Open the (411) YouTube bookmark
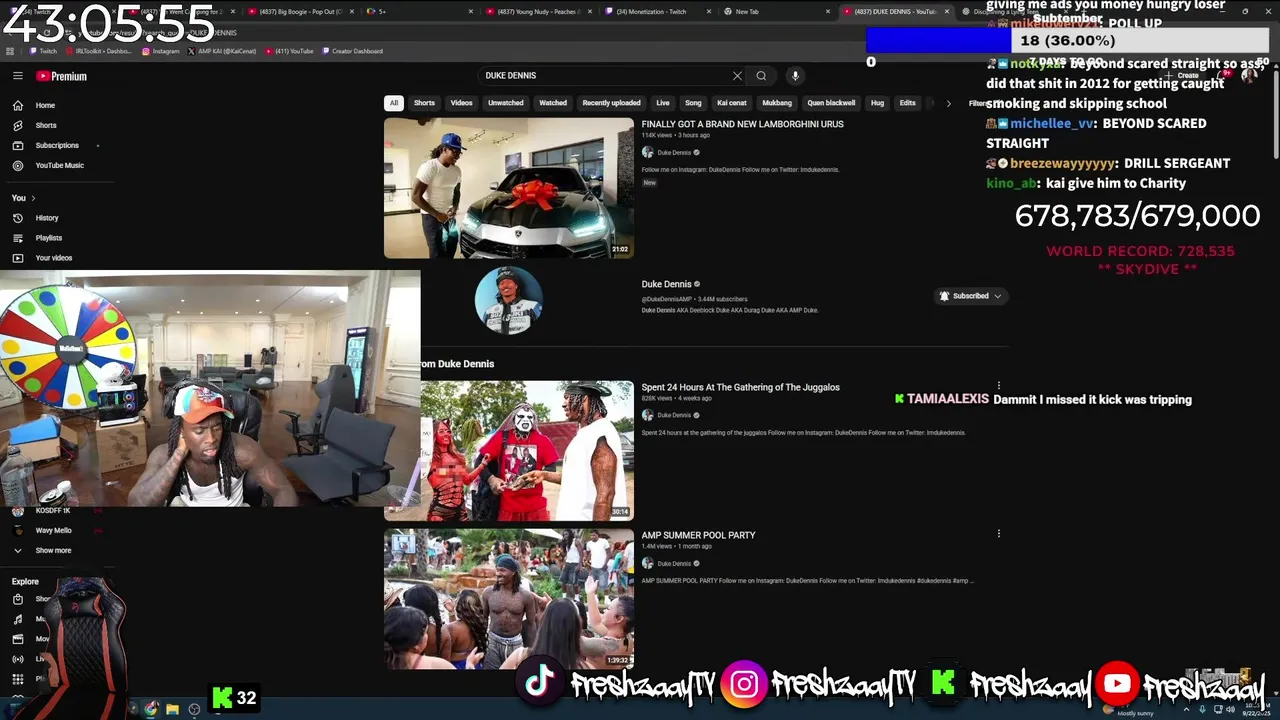 point(289,51)
